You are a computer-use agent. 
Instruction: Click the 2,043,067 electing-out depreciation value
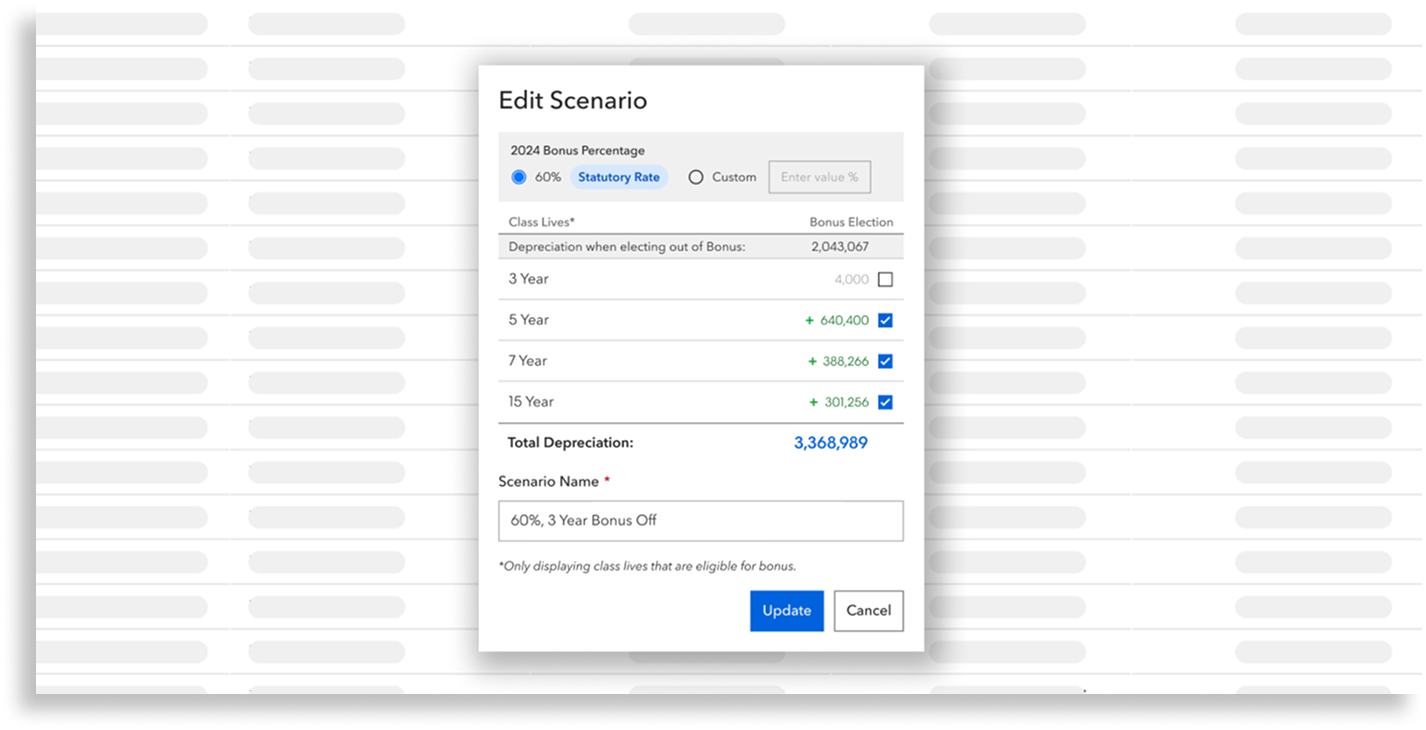(839, 247)
